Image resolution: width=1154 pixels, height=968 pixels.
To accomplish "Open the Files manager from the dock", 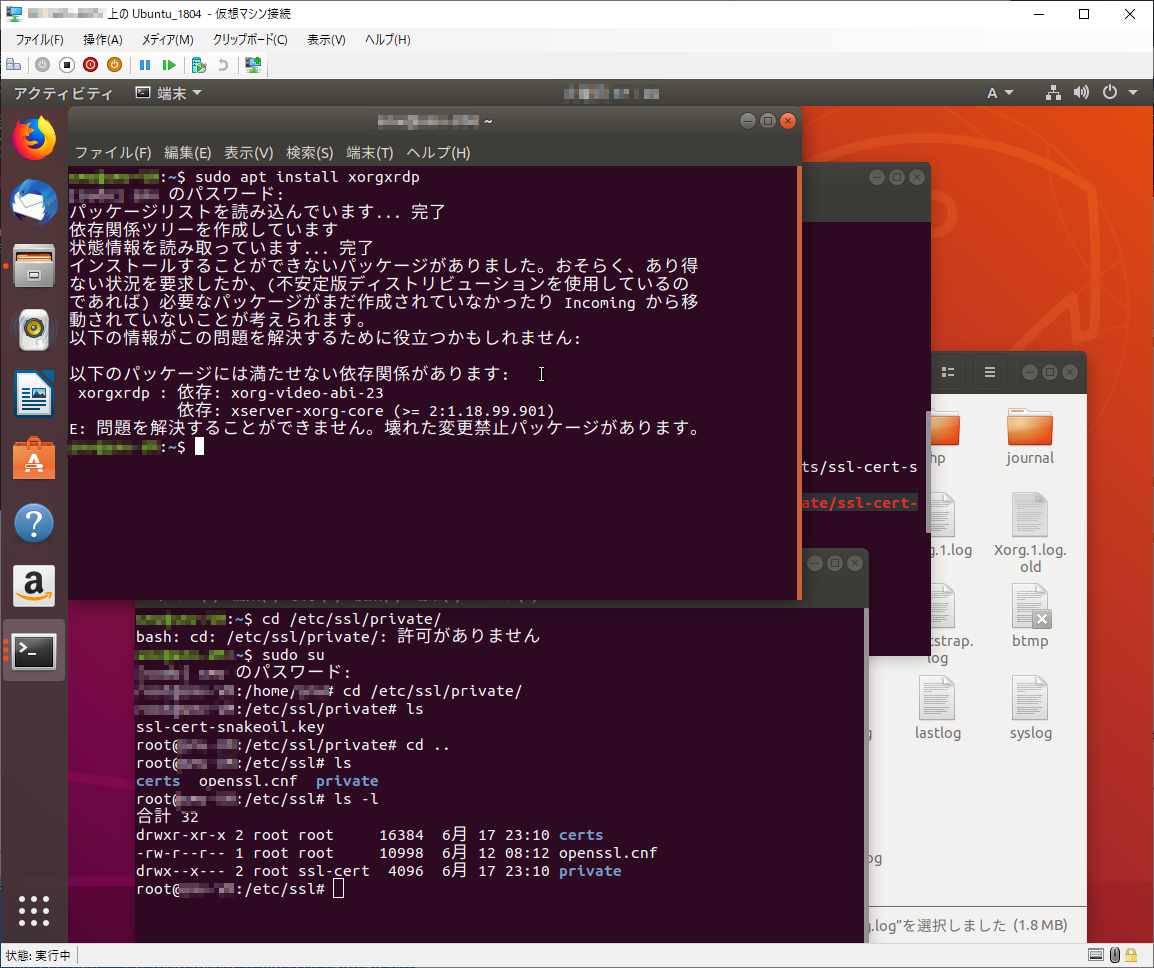I will (34, 265).
